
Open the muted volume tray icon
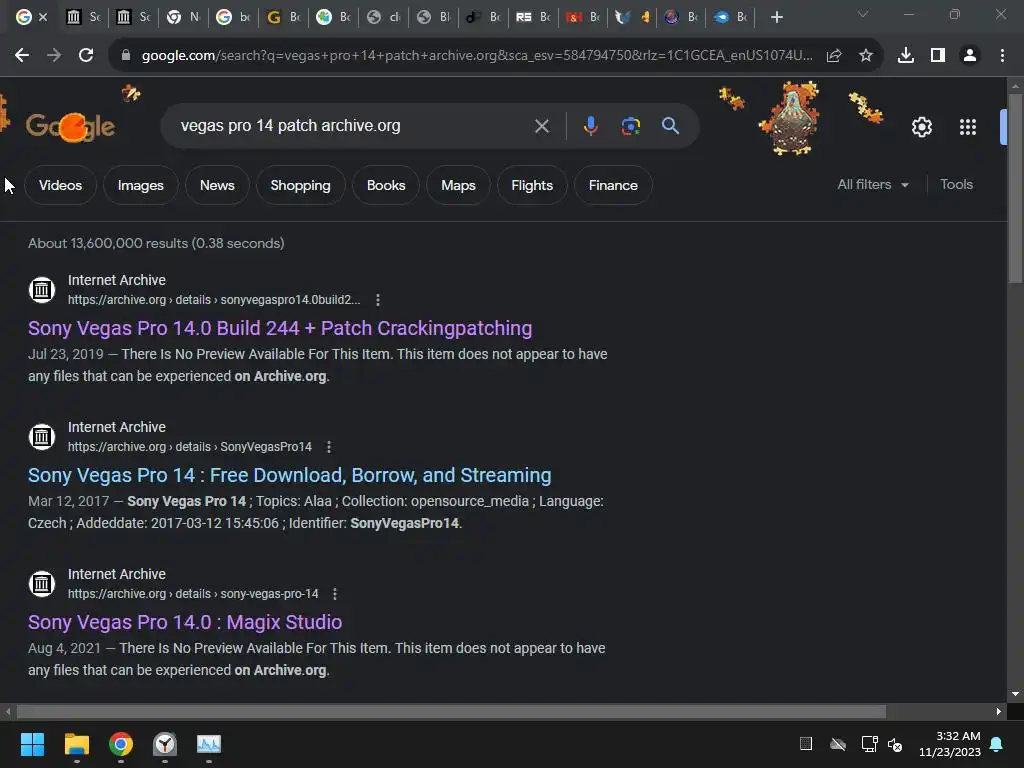tap(895, 744)
